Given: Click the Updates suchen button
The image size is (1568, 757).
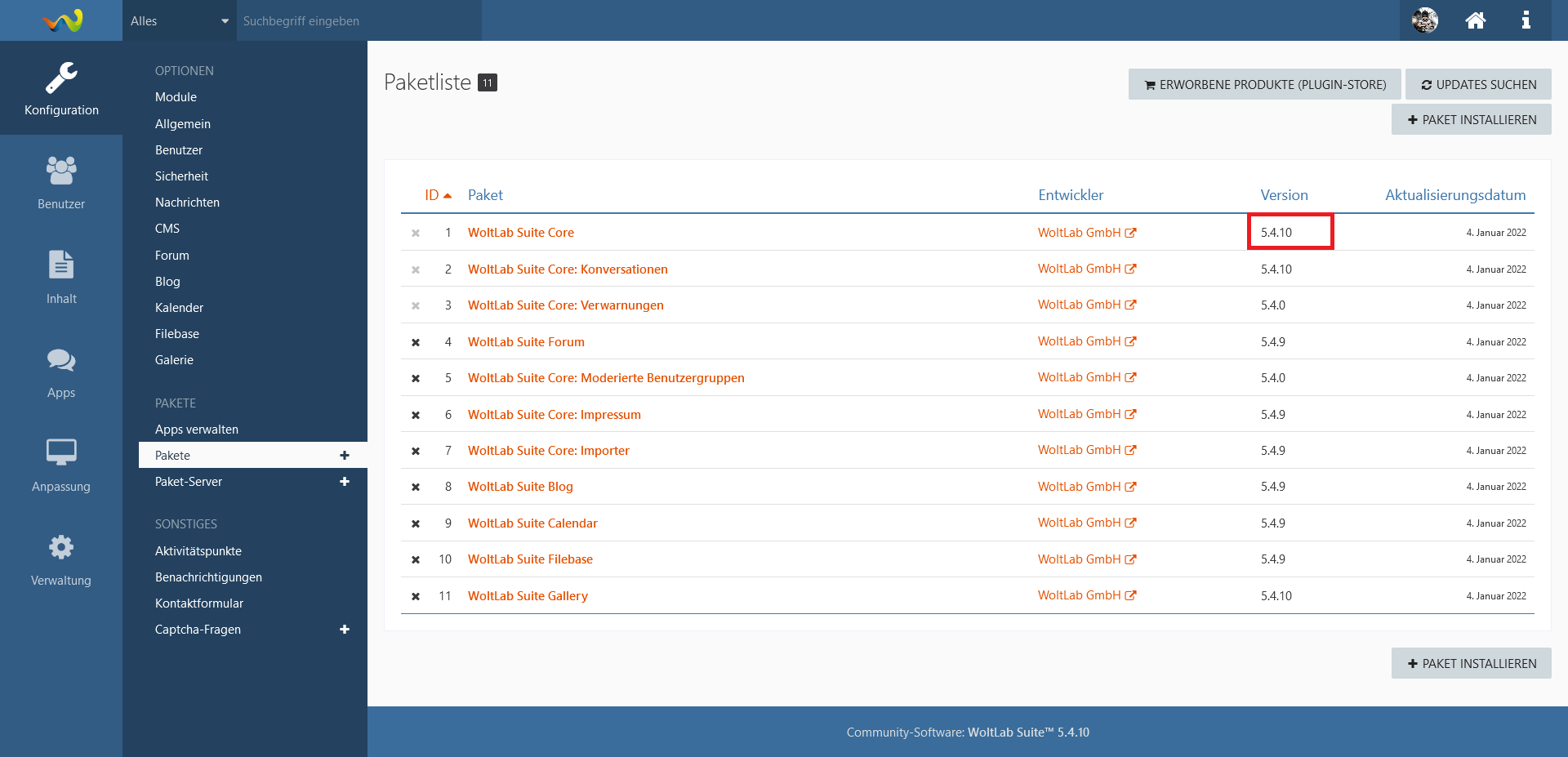Looking at the screenshot, I should coord(1478,84).
